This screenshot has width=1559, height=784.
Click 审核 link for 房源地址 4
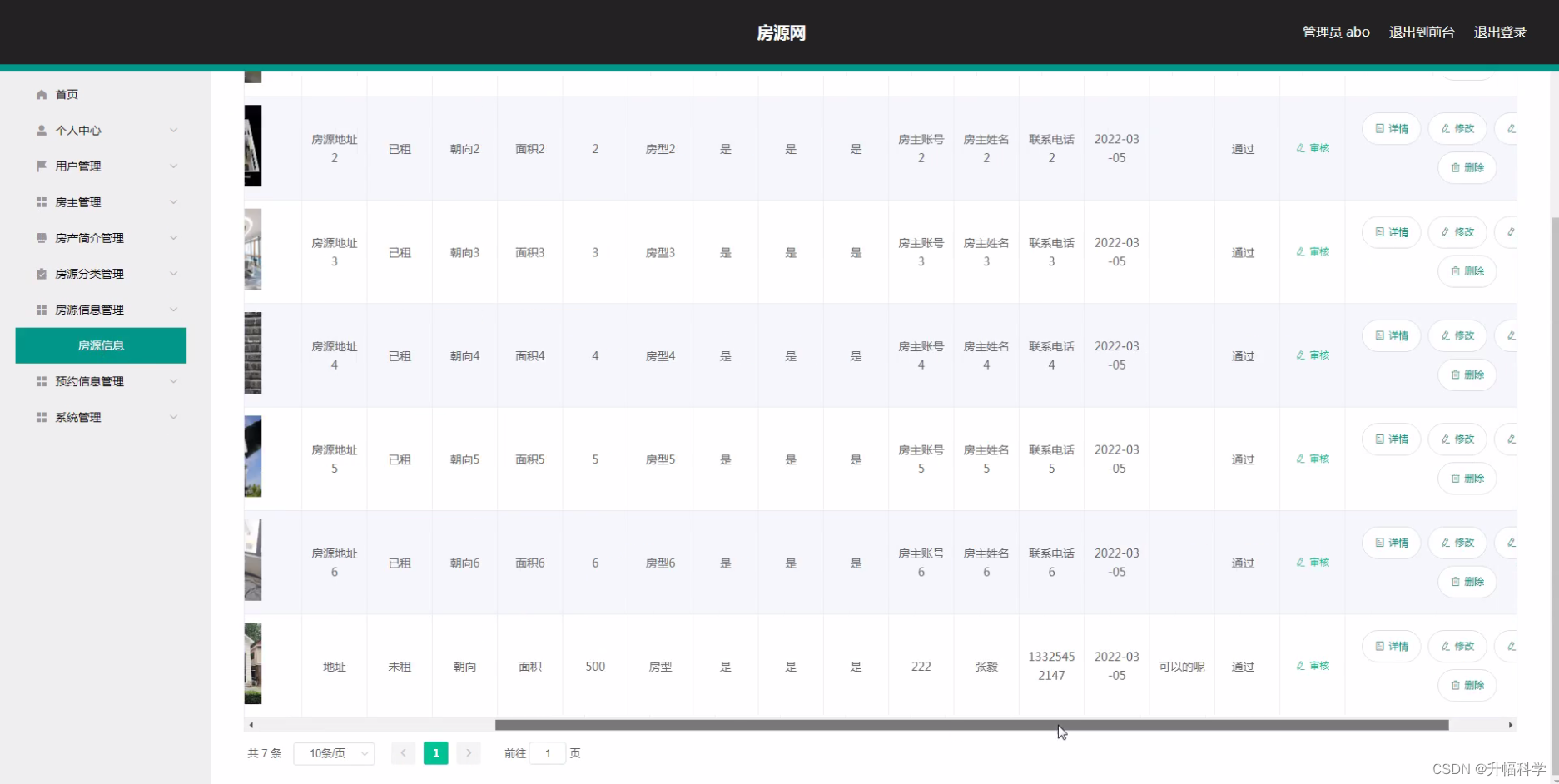[1313, 355]
